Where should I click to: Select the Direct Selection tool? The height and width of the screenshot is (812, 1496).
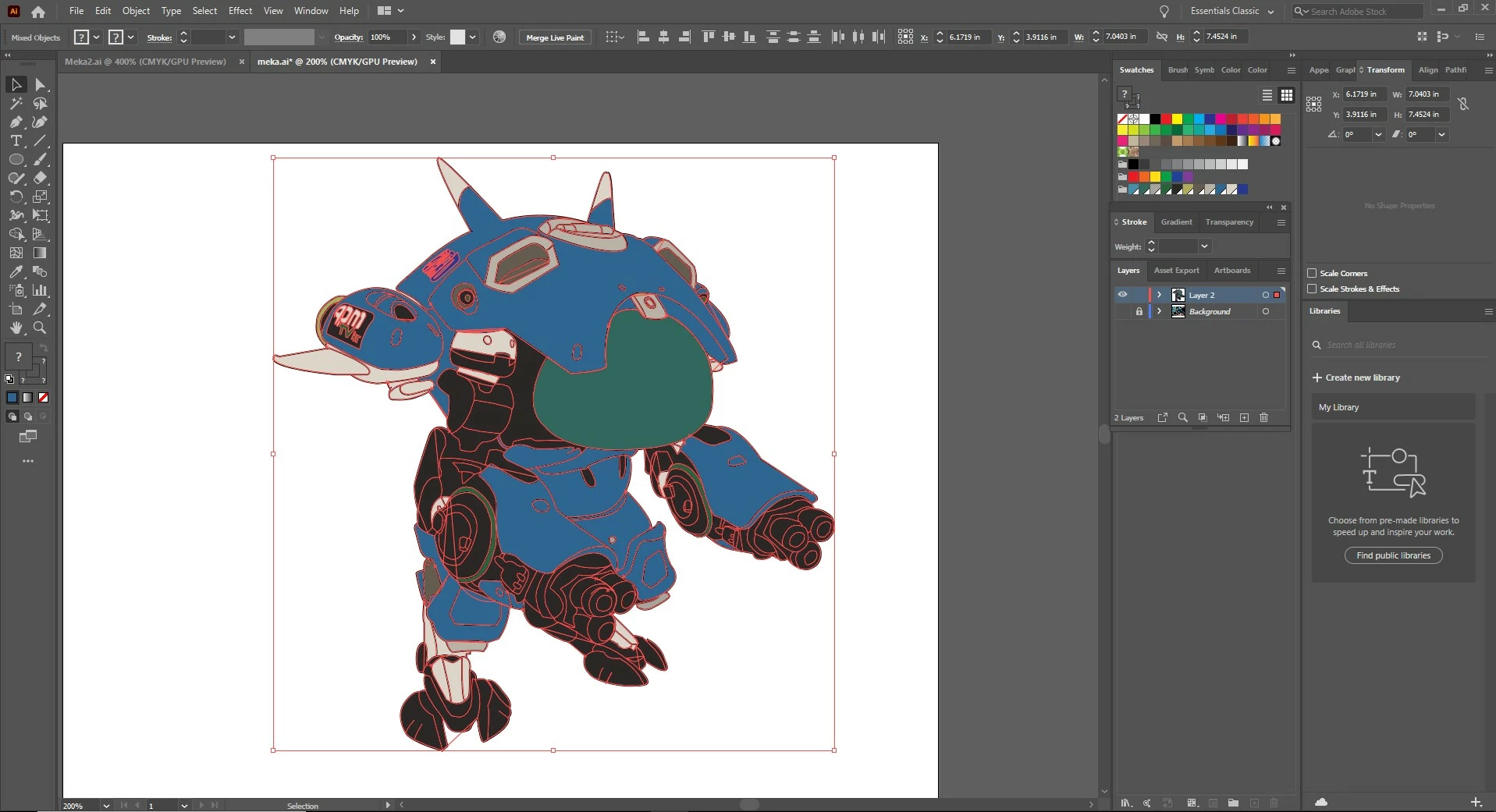[x=41, y=84]
